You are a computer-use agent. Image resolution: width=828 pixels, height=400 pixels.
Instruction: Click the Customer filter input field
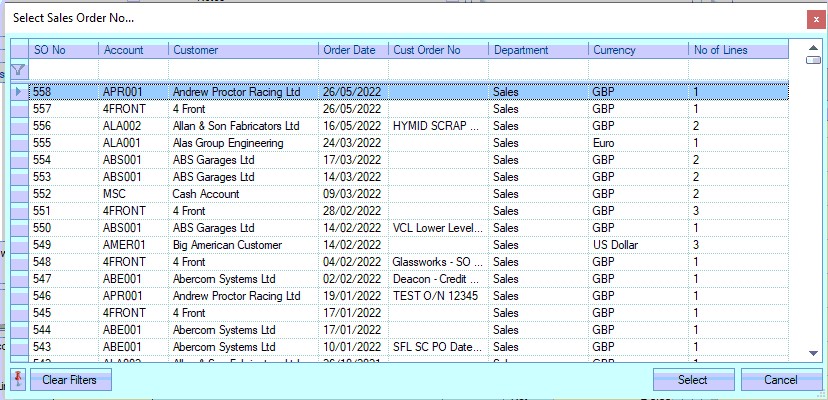pyautogui.click(x=243, y=69)
